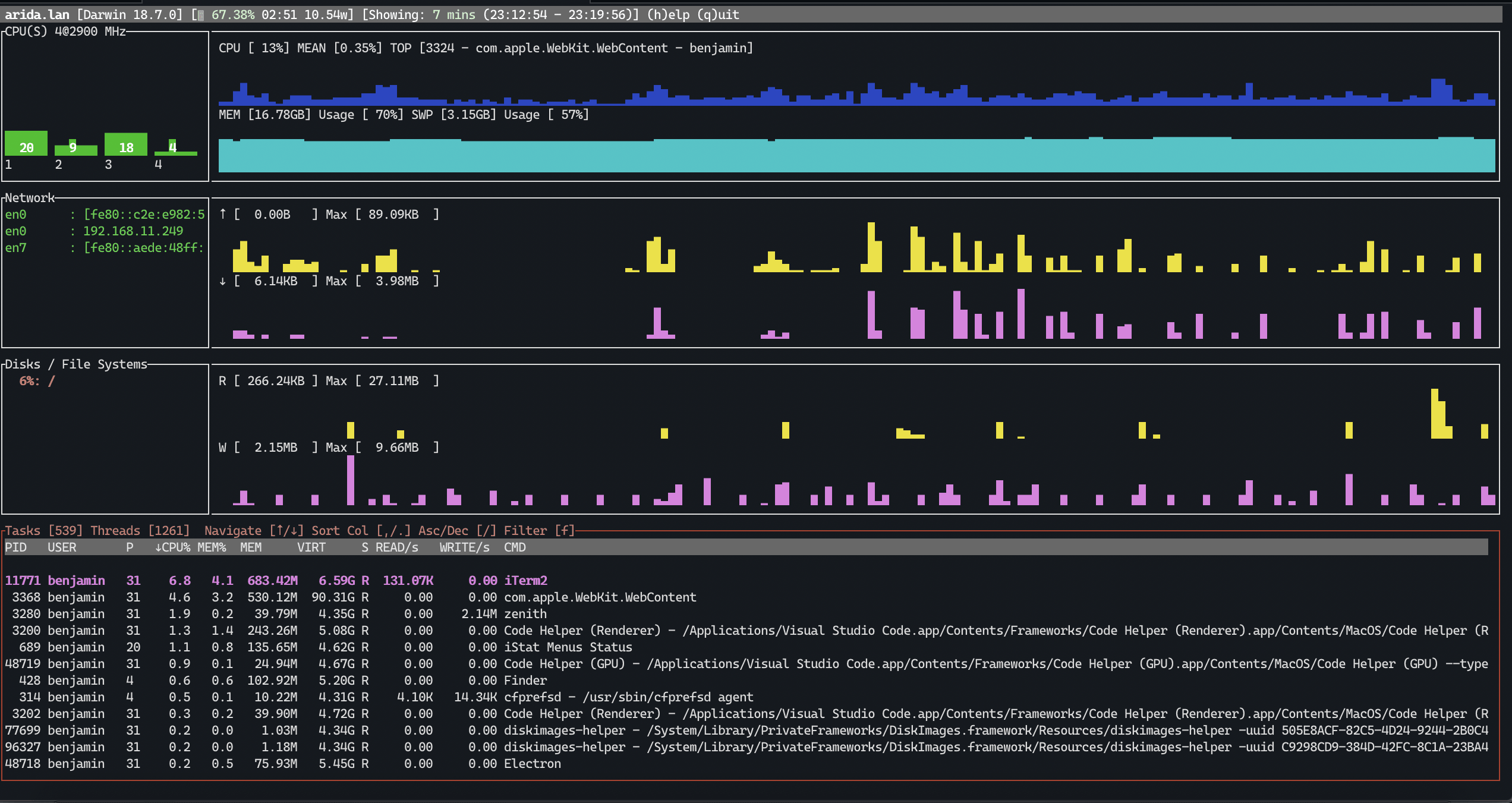Select the MEM% column header
This screenshot has height=803, width=1512.
click(x=212, y=547)
